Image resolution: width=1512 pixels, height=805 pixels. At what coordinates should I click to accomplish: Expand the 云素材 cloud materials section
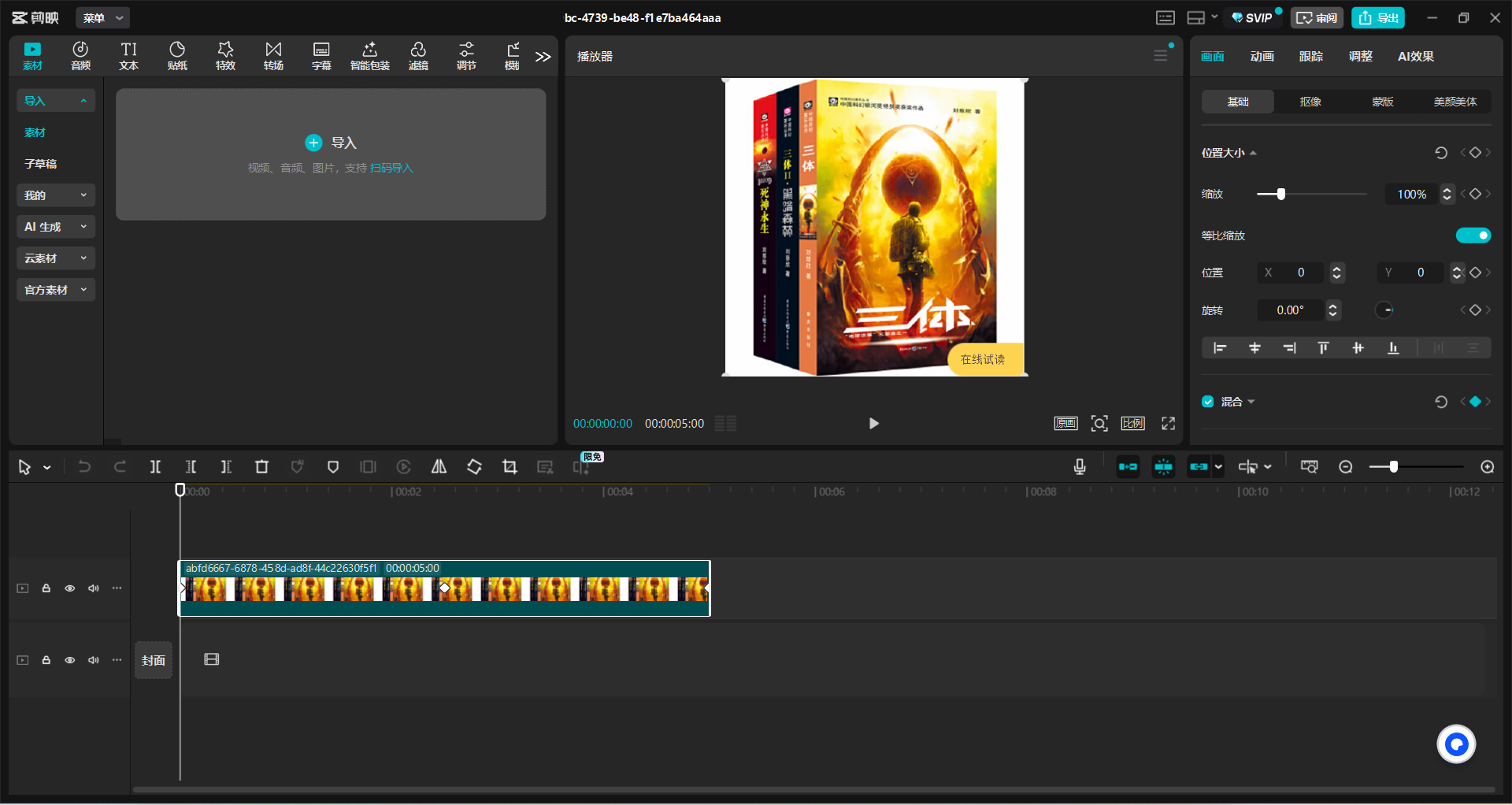(x=55, y=258)
